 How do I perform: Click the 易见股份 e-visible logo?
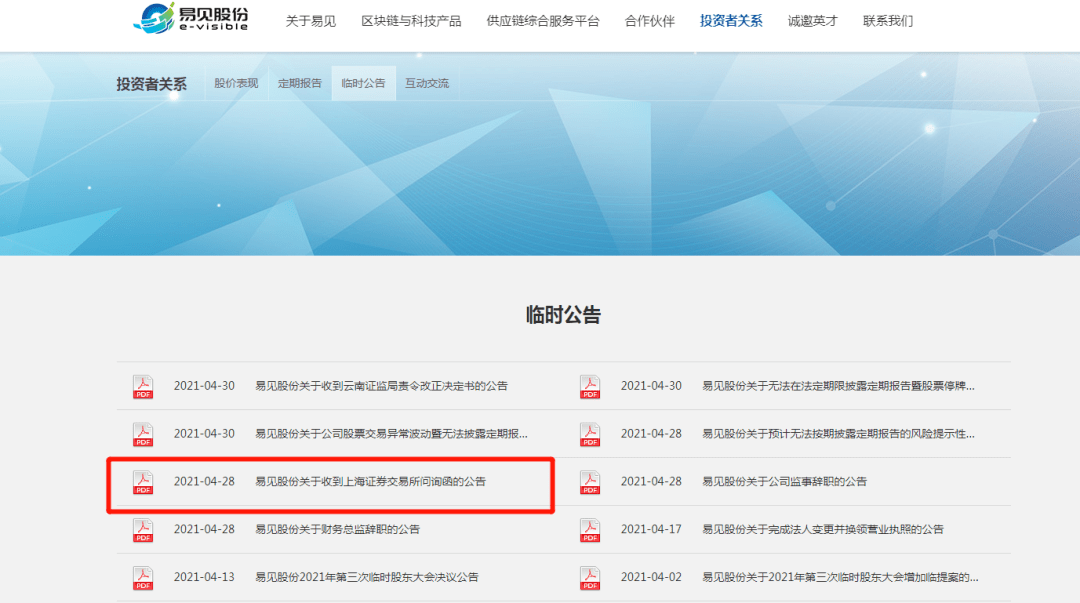click(x=191, y=19)
